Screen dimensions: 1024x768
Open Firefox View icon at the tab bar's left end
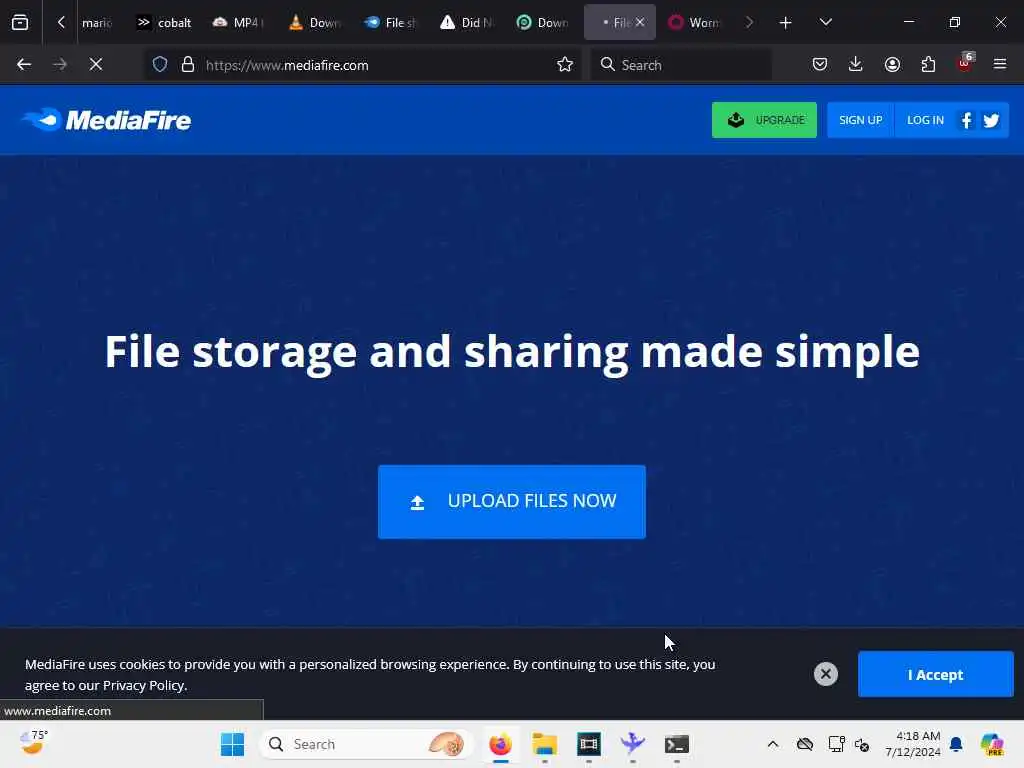pyautogui.click(x=20, y=23)
